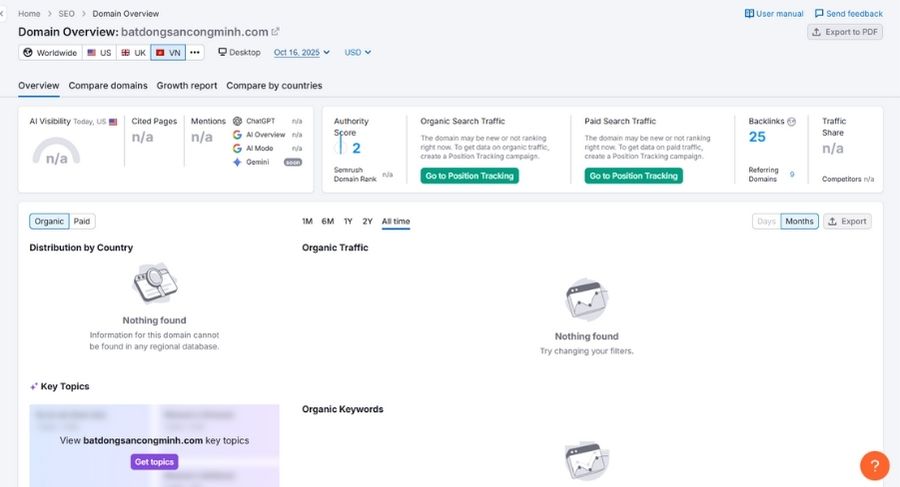
Task: Select the All time range
Action: [x=396, y=221]
